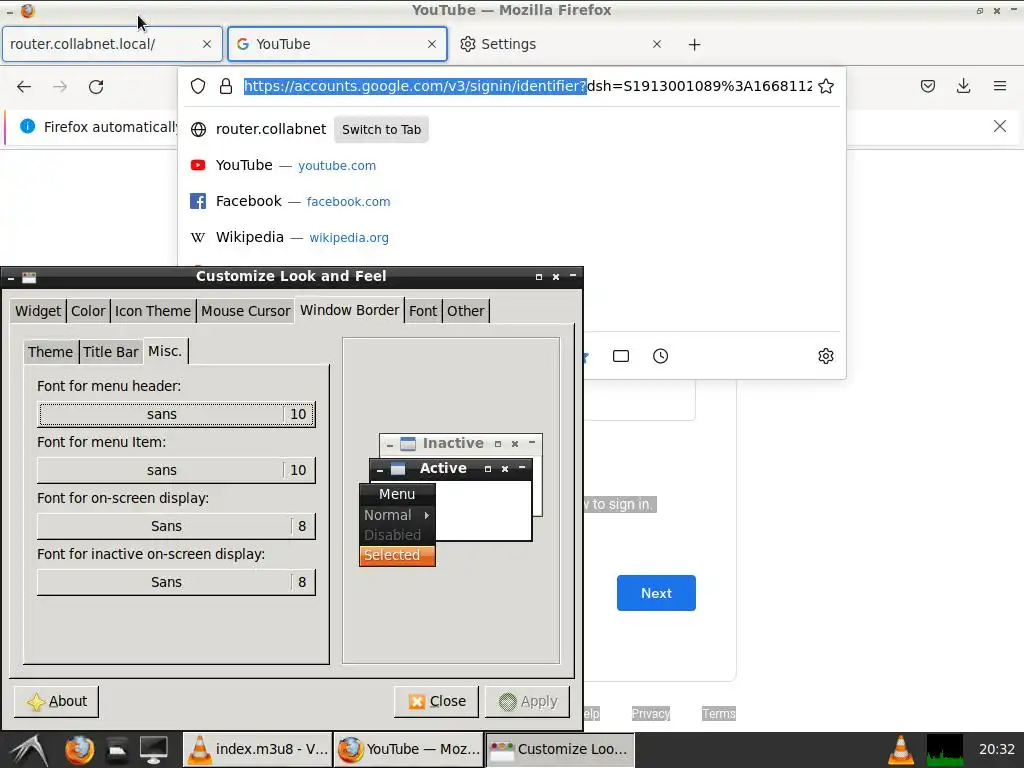The height and width of the screenshot is (768, 1024).
Task: Open the Icon Theme tab
Action: (x=153, y=311)
